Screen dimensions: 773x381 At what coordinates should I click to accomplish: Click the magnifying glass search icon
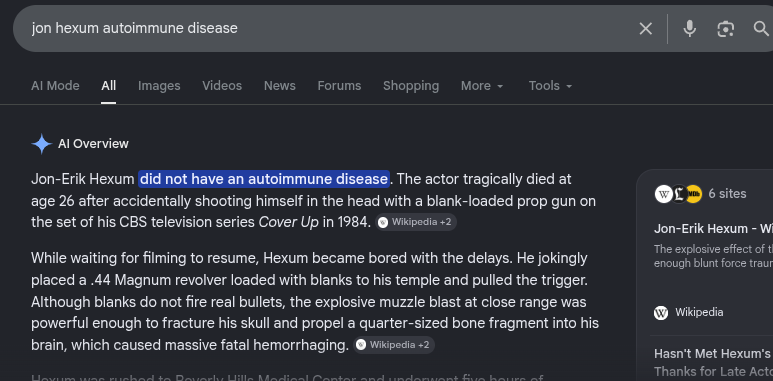pos(761,29)
